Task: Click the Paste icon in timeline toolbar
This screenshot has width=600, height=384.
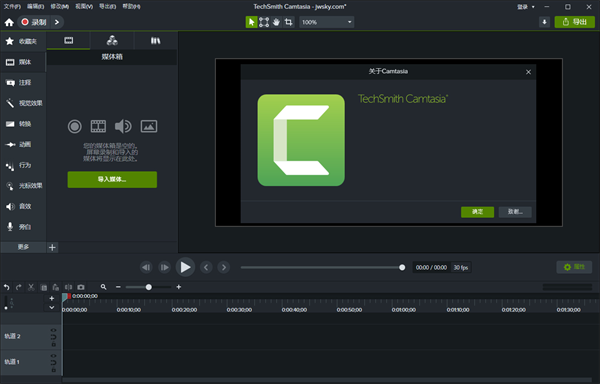Action: [56, 287]
